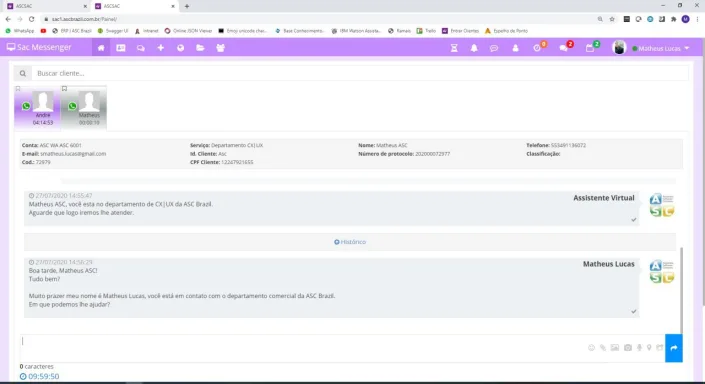This screenshot has width=705, height=384.
Task: Open Base Conhecimento bookmark
Action: 299,31
